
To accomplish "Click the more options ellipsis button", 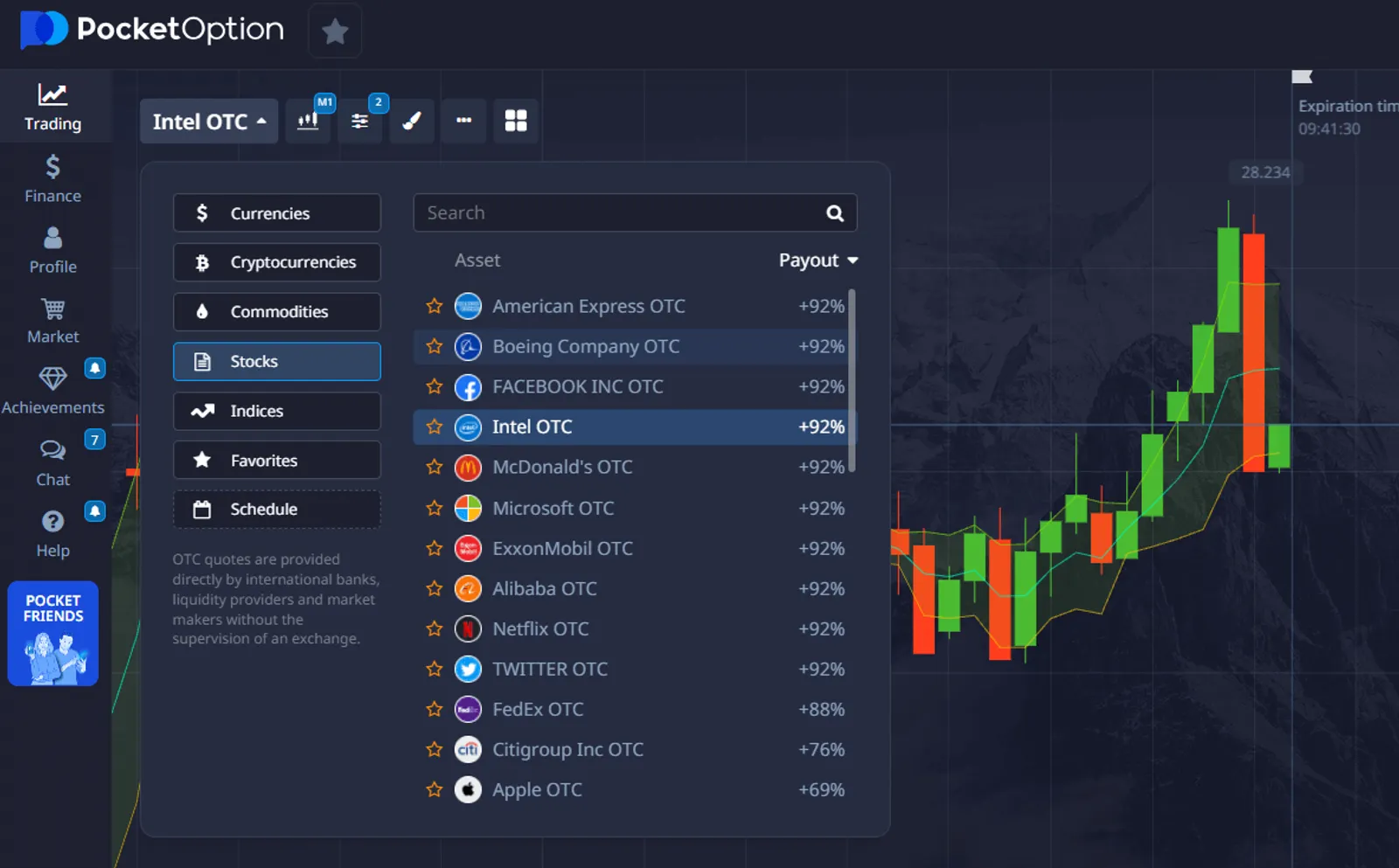I will (x=463, y=121).
